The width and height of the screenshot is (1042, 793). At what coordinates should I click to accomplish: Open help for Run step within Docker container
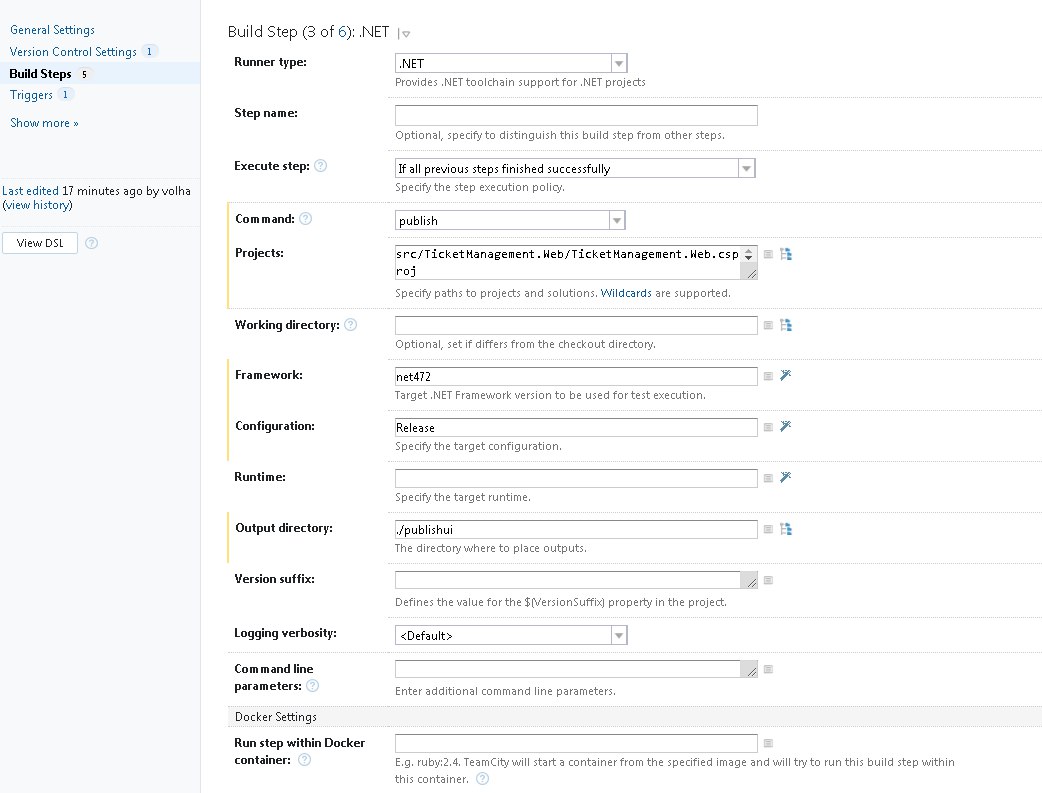click(304, 760)
